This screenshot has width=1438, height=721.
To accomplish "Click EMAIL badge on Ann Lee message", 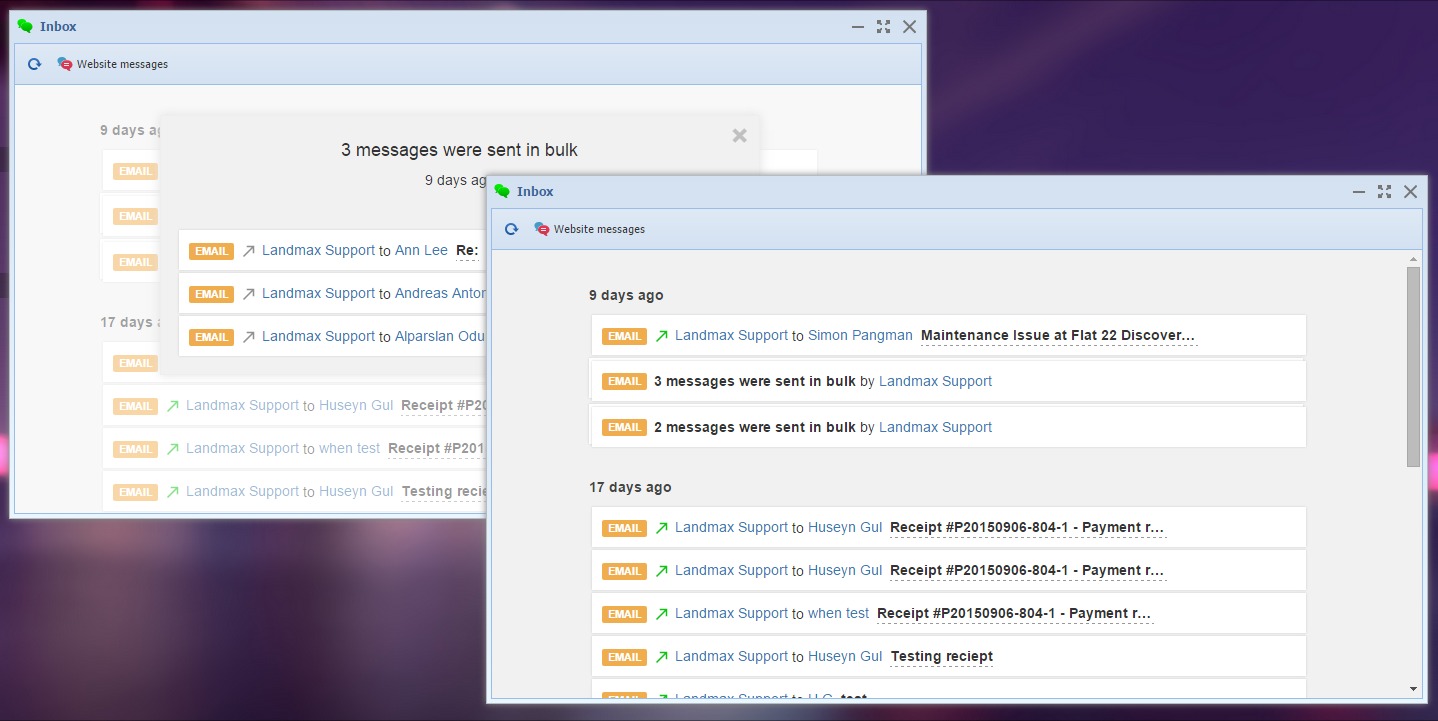I will pos(211,251).
